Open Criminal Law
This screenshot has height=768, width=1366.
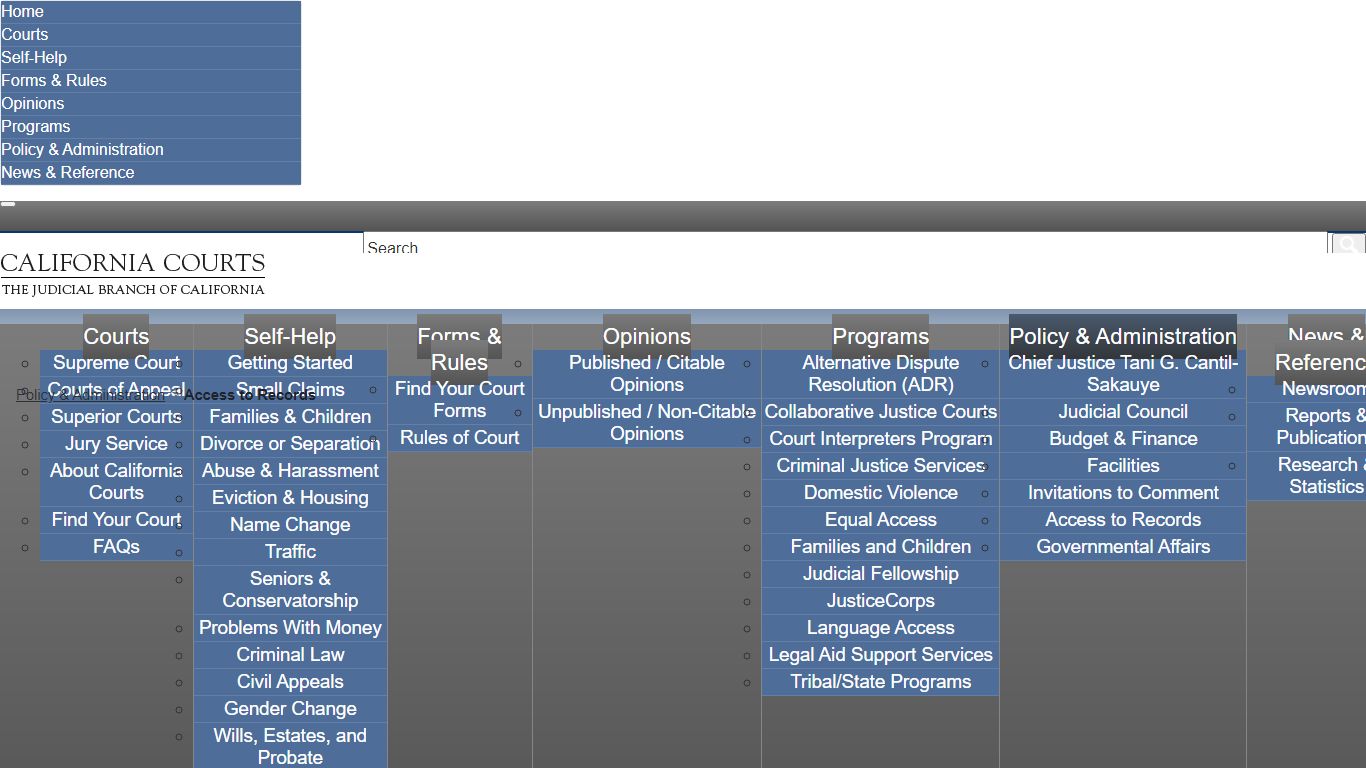click(290, 655)
